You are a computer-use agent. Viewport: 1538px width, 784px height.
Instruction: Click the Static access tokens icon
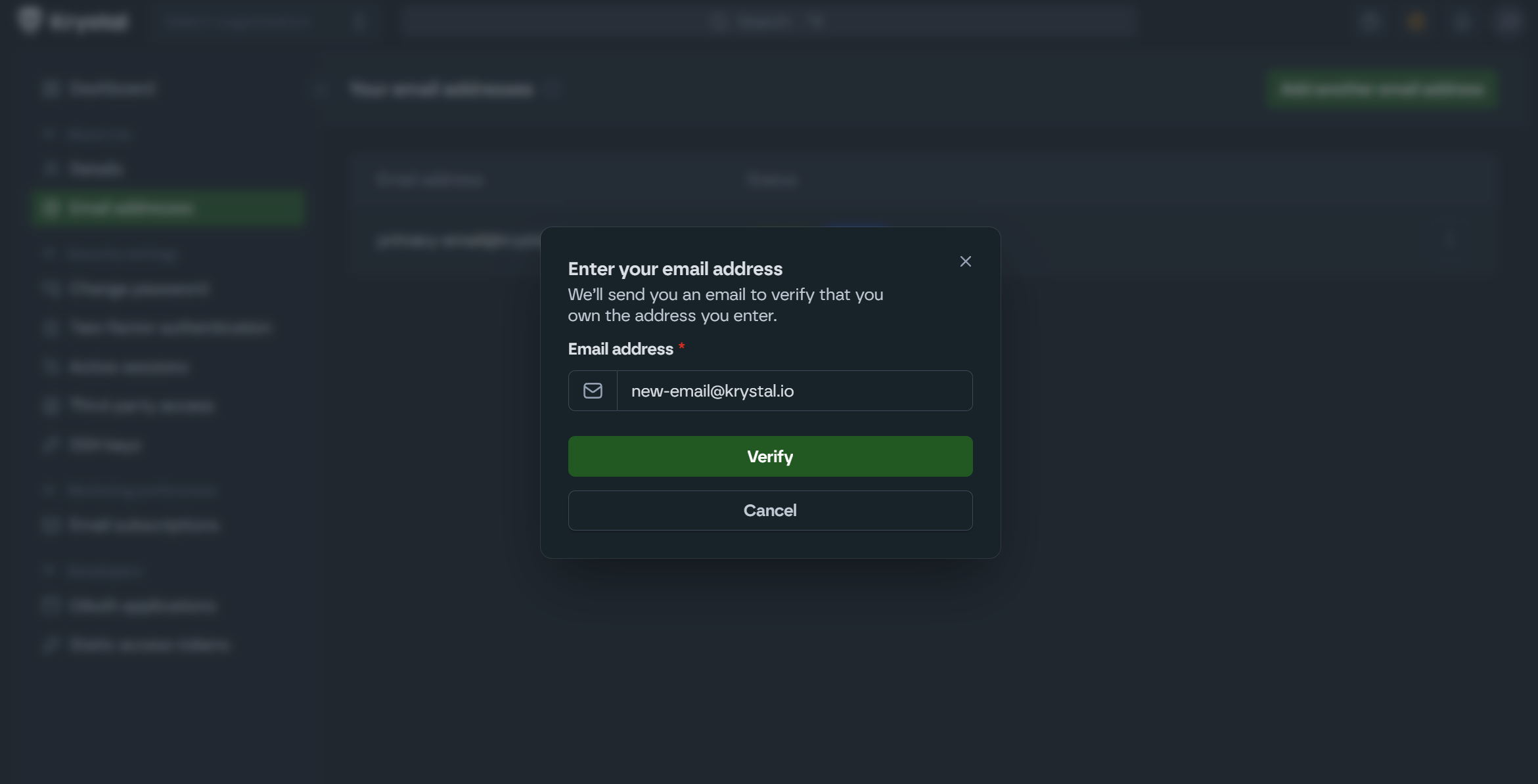point(50,644)
